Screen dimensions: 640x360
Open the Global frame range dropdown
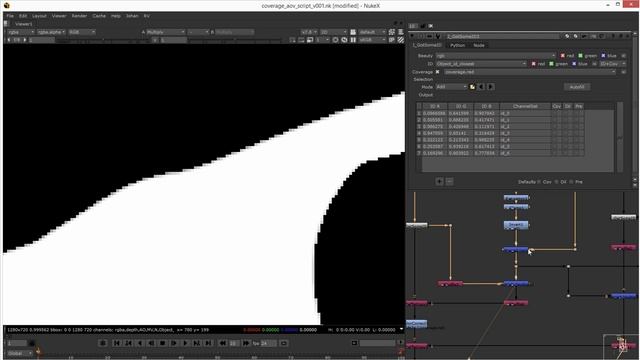(19, 353)
